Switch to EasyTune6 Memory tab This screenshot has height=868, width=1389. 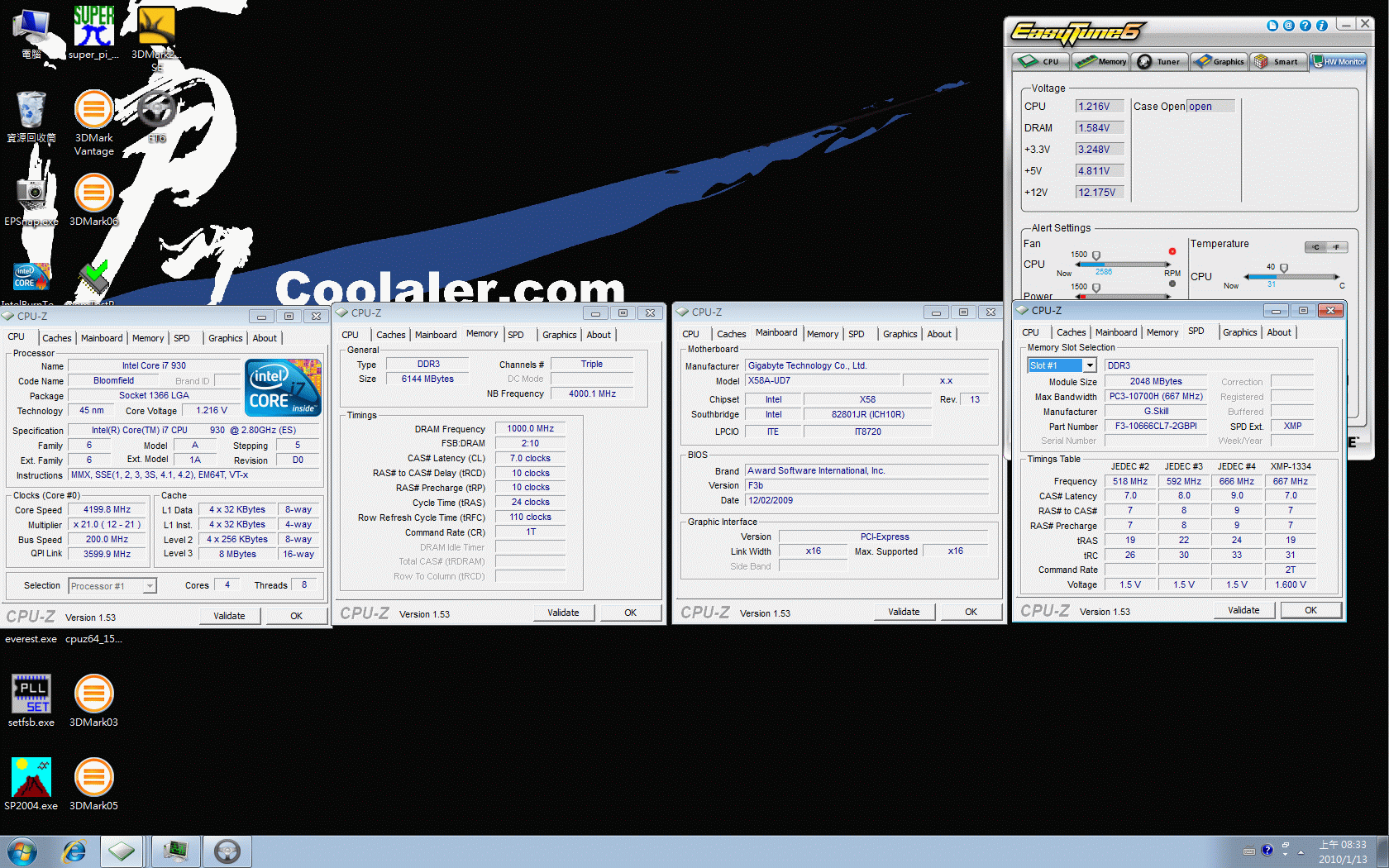click(x=1101, y=62)
